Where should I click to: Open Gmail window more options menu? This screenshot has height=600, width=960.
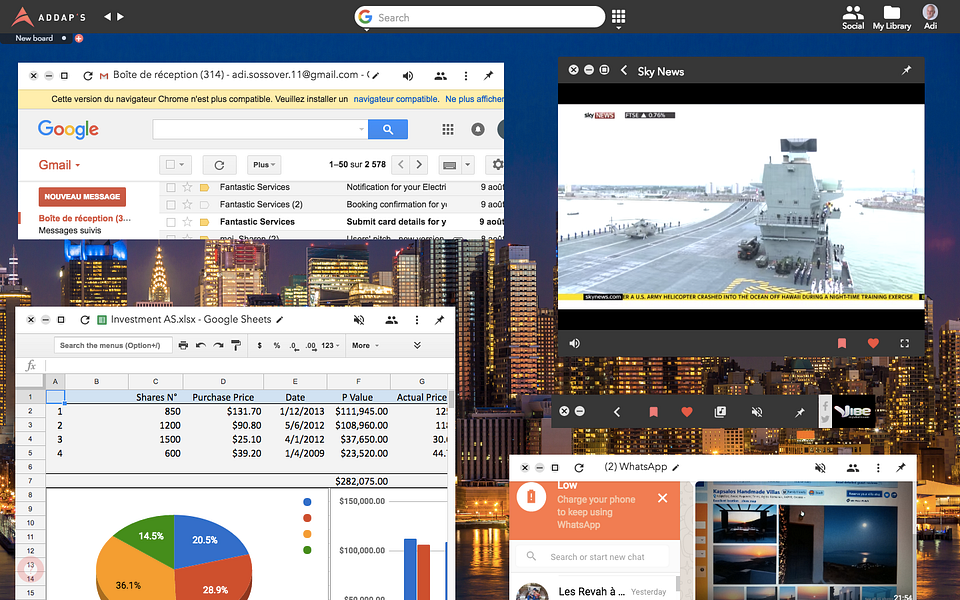466,76
